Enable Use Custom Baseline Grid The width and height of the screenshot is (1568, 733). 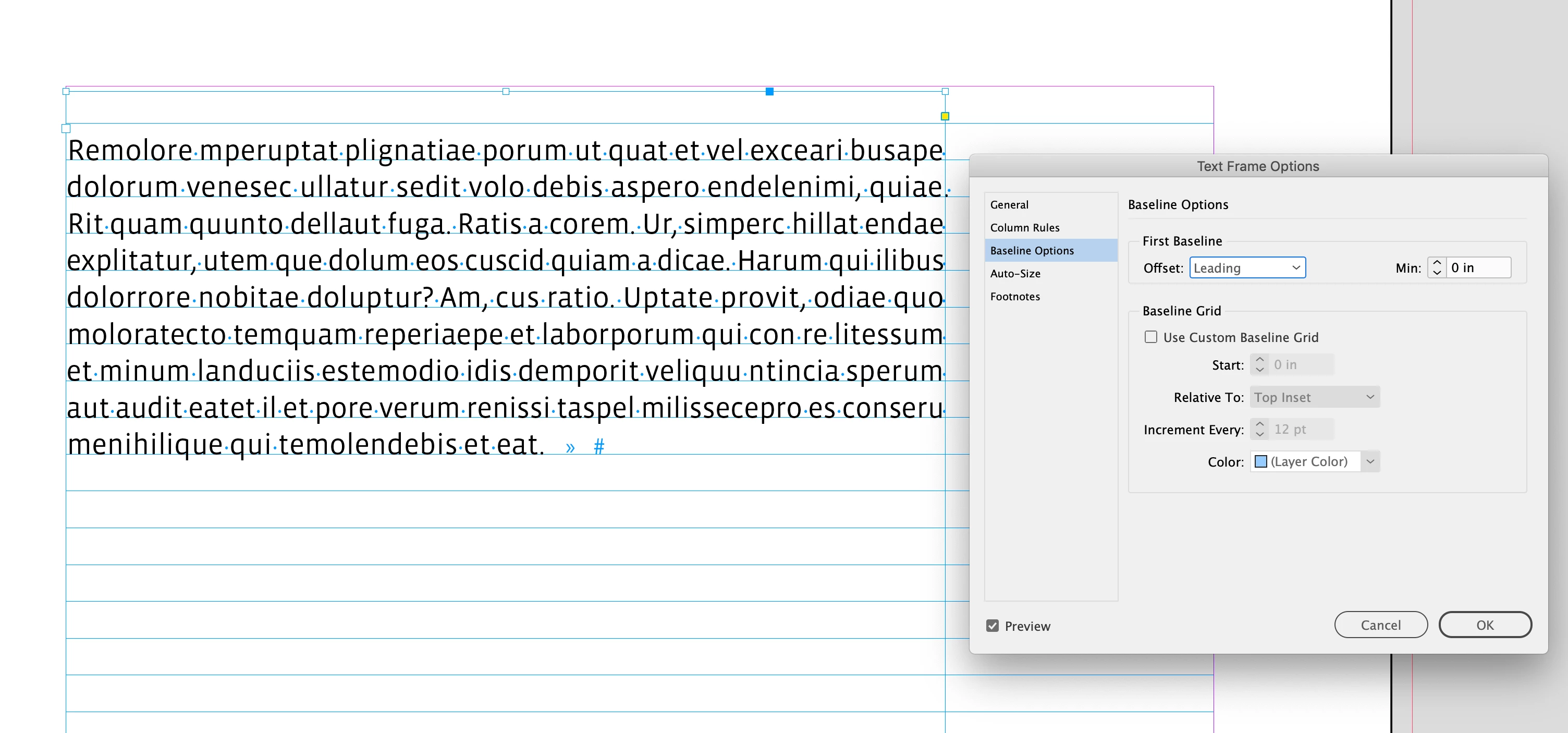point(1150,337)
